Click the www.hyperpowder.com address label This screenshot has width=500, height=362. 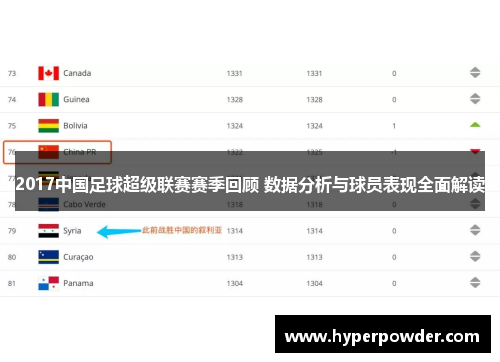click(x=383, y=334)
